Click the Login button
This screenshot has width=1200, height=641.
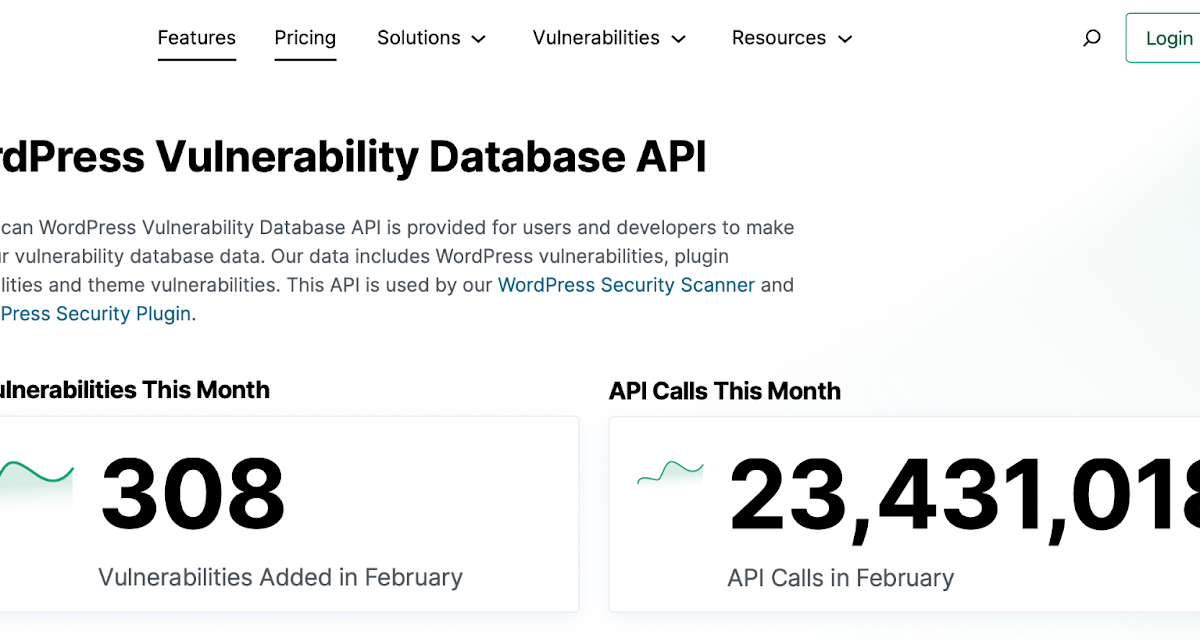tap(1163, 38)
